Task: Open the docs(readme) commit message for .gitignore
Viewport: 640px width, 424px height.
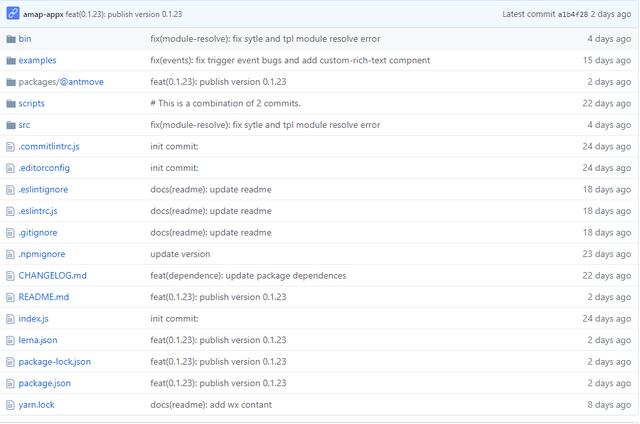Action: click(x=211, y=233)
